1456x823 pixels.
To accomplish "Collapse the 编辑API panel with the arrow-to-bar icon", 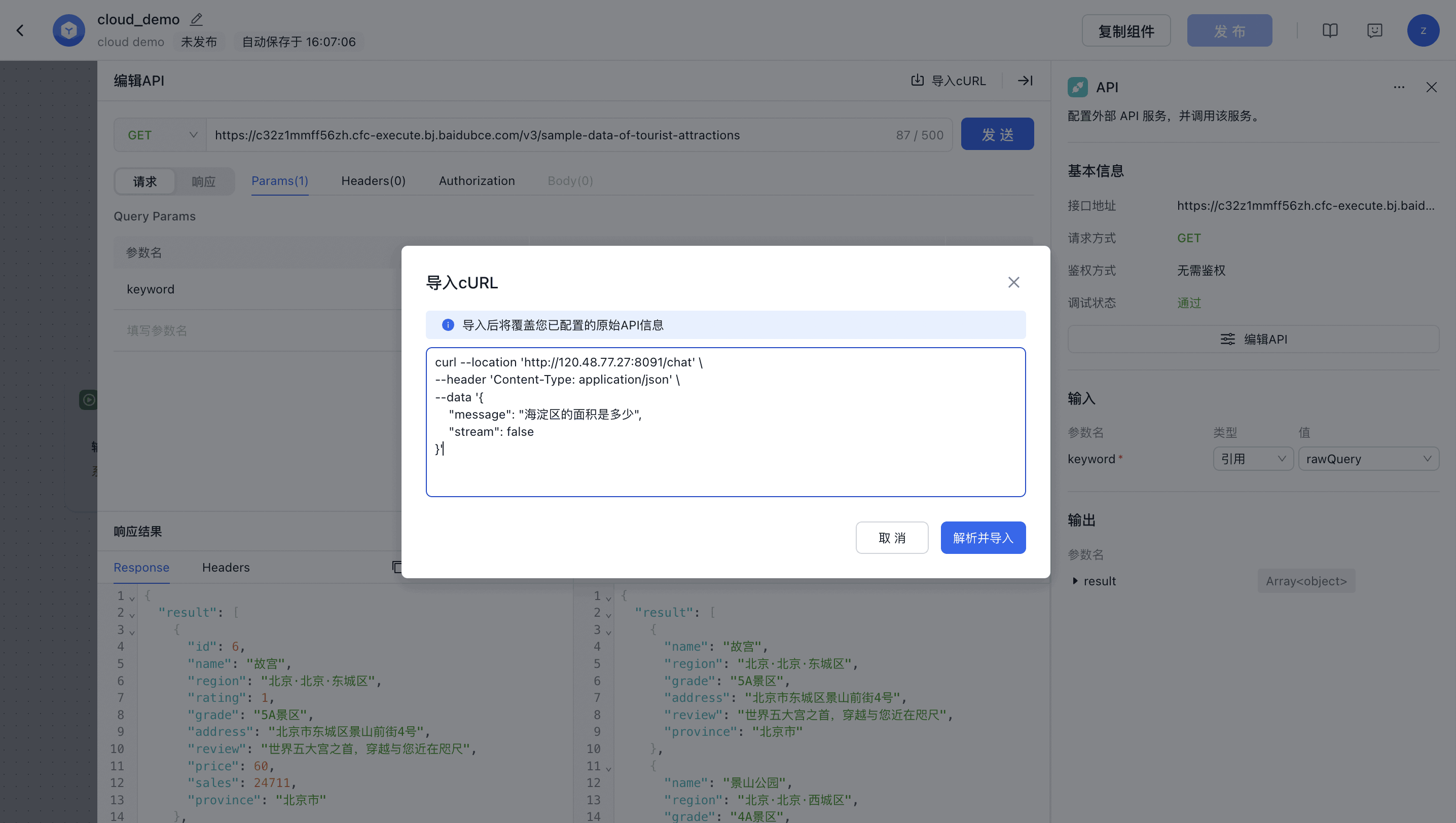I will point(1025,80).
